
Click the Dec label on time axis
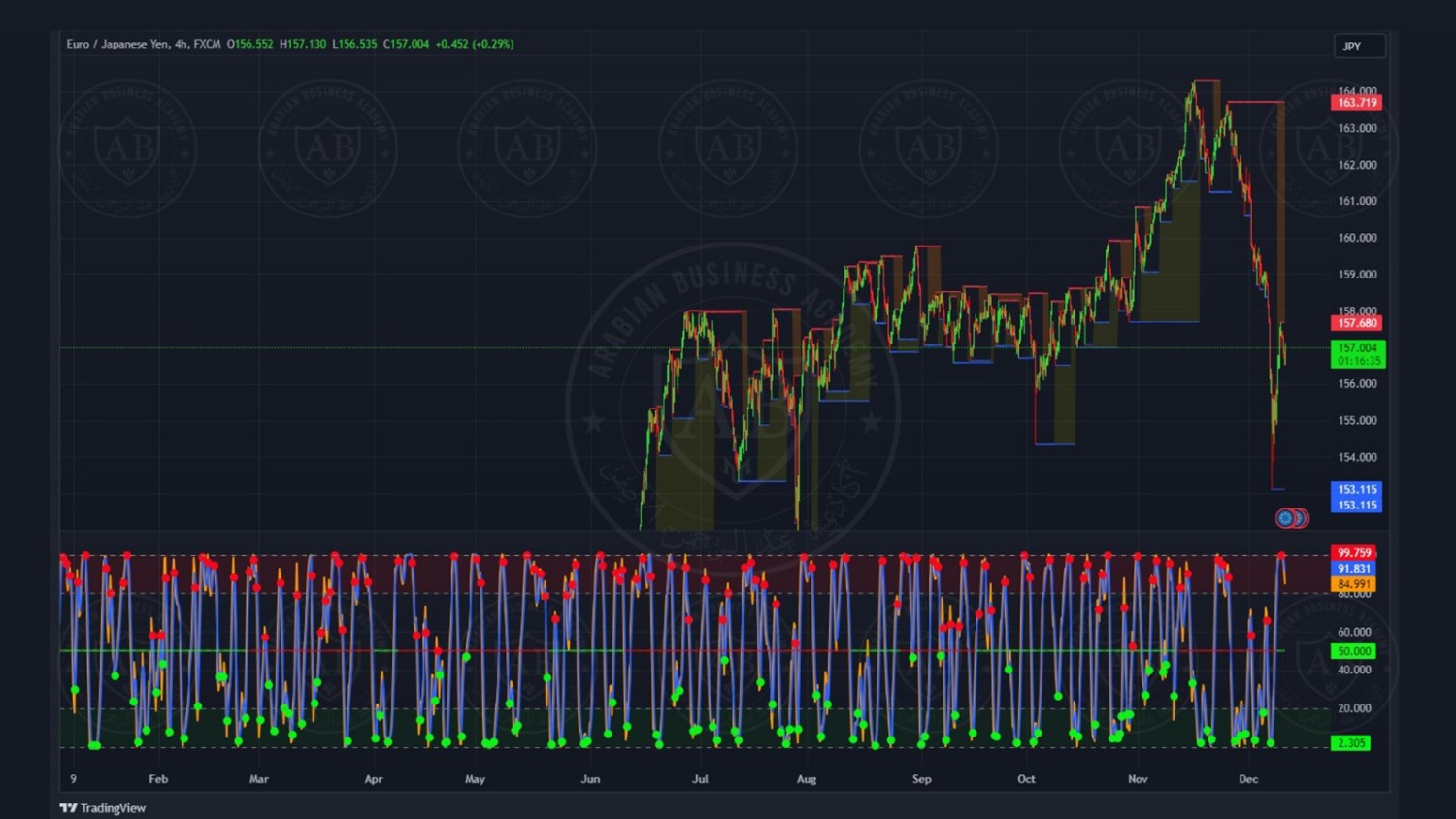click(x=1248, y=779)
